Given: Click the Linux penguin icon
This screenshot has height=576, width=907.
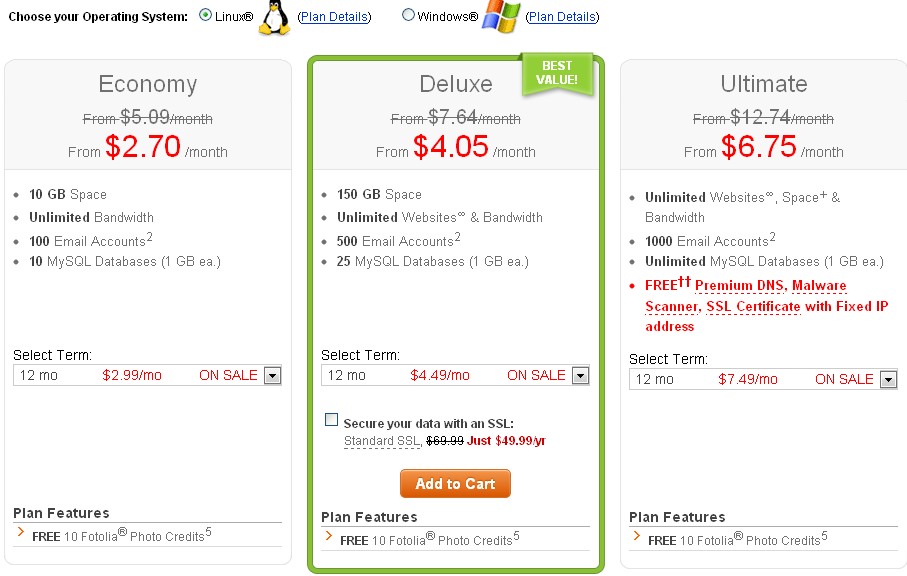Looking at the screenshot, I should click(x=275, y=18).
